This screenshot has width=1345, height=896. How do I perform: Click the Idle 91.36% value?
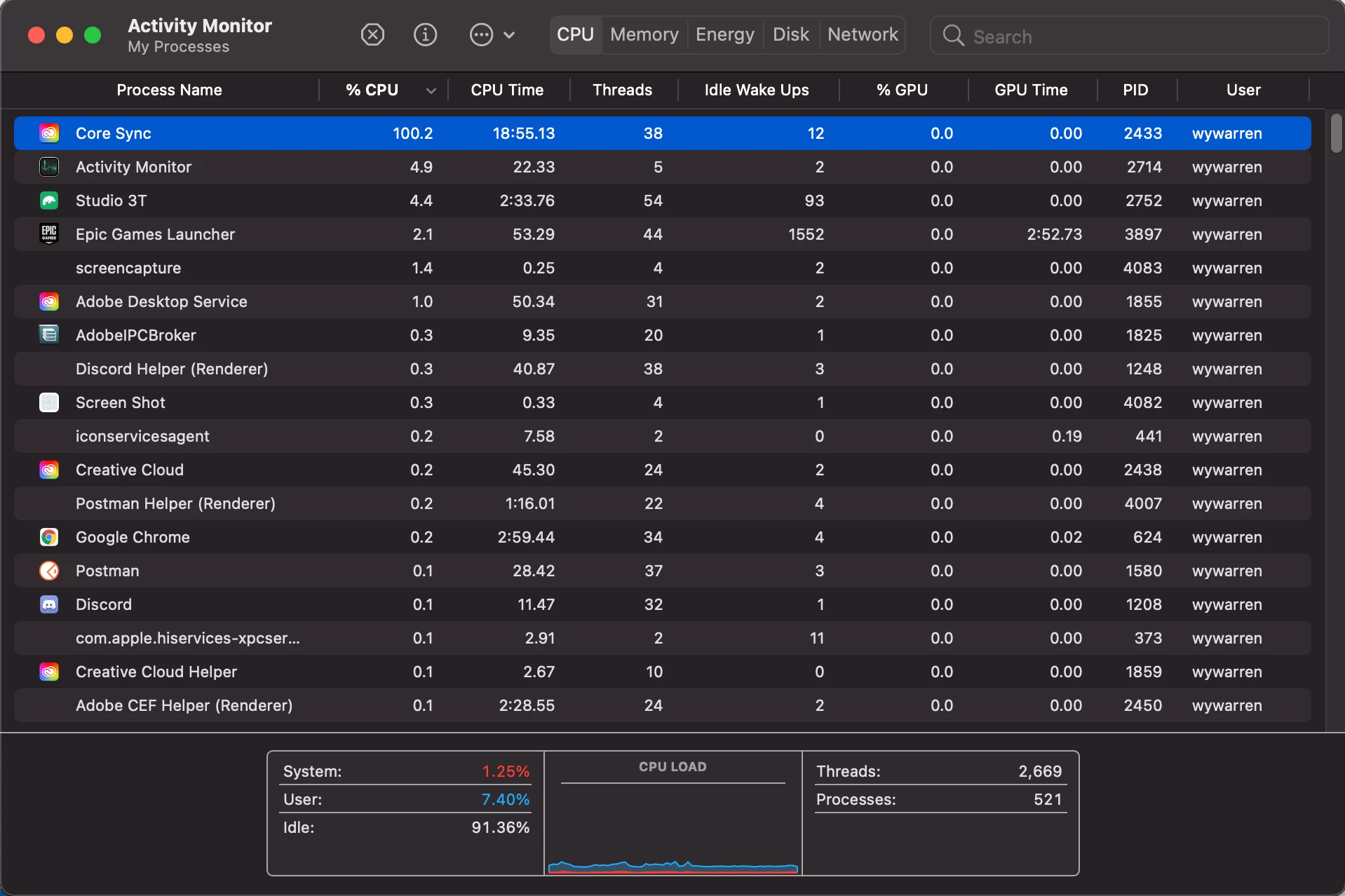[500, 827]
